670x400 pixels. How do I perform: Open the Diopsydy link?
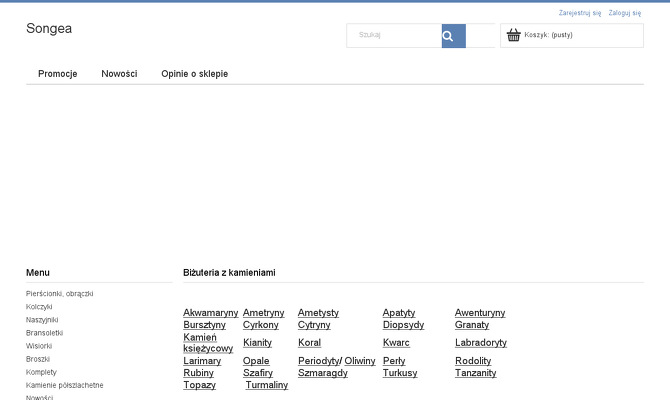coord(403,325)
